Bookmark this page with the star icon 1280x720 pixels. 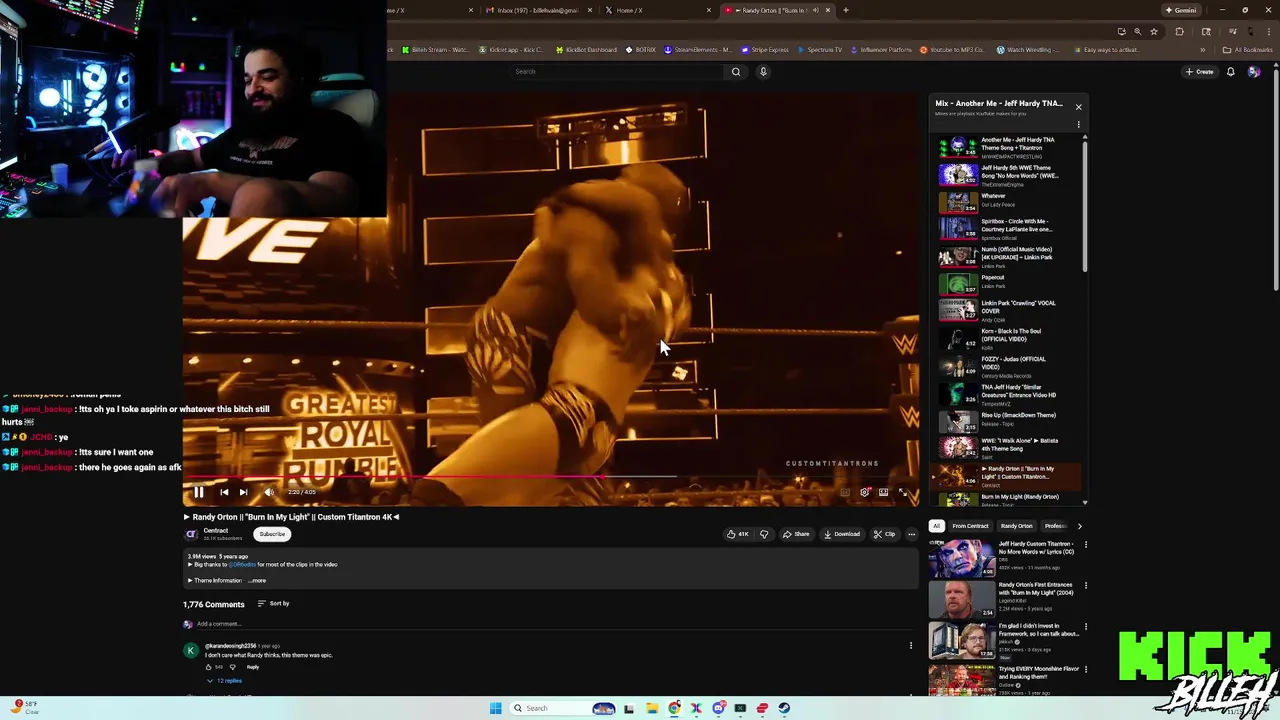pos(1154,31)
